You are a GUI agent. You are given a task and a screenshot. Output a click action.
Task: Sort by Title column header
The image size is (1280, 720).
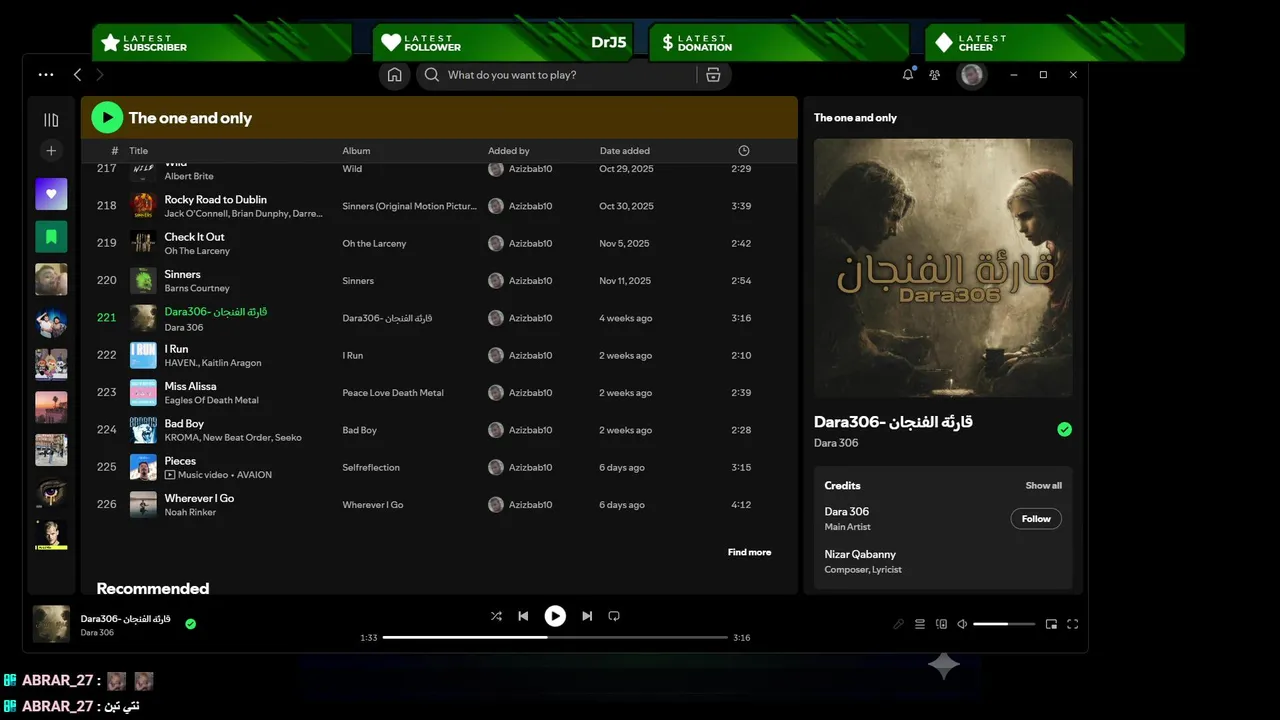[138, 151]
